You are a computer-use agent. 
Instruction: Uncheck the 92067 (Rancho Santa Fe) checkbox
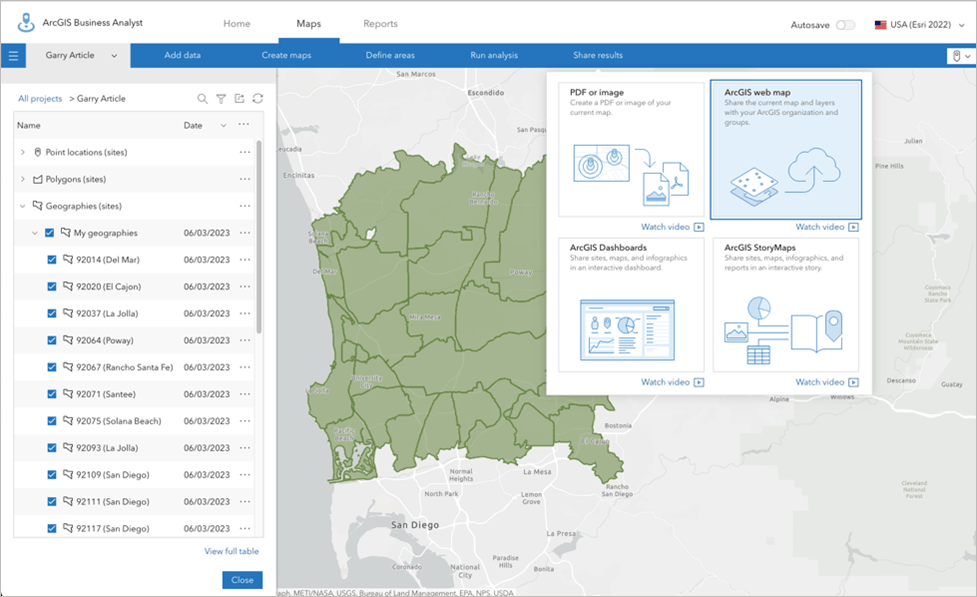pos(52,367)
